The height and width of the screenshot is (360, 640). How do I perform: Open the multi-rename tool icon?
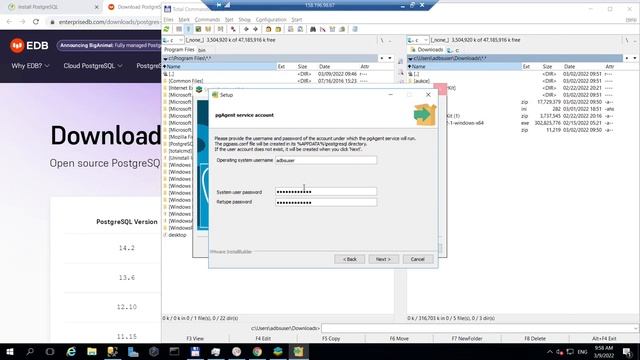click(x=322, y=29)
